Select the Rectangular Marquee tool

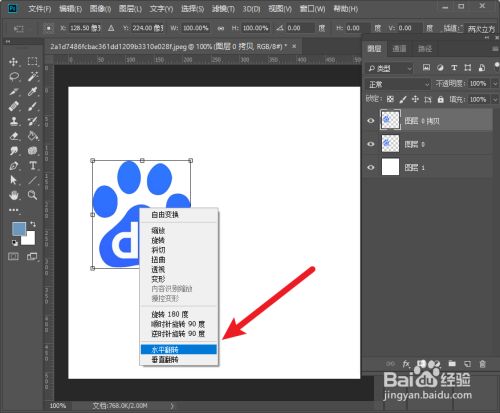[x=32, y=62]
